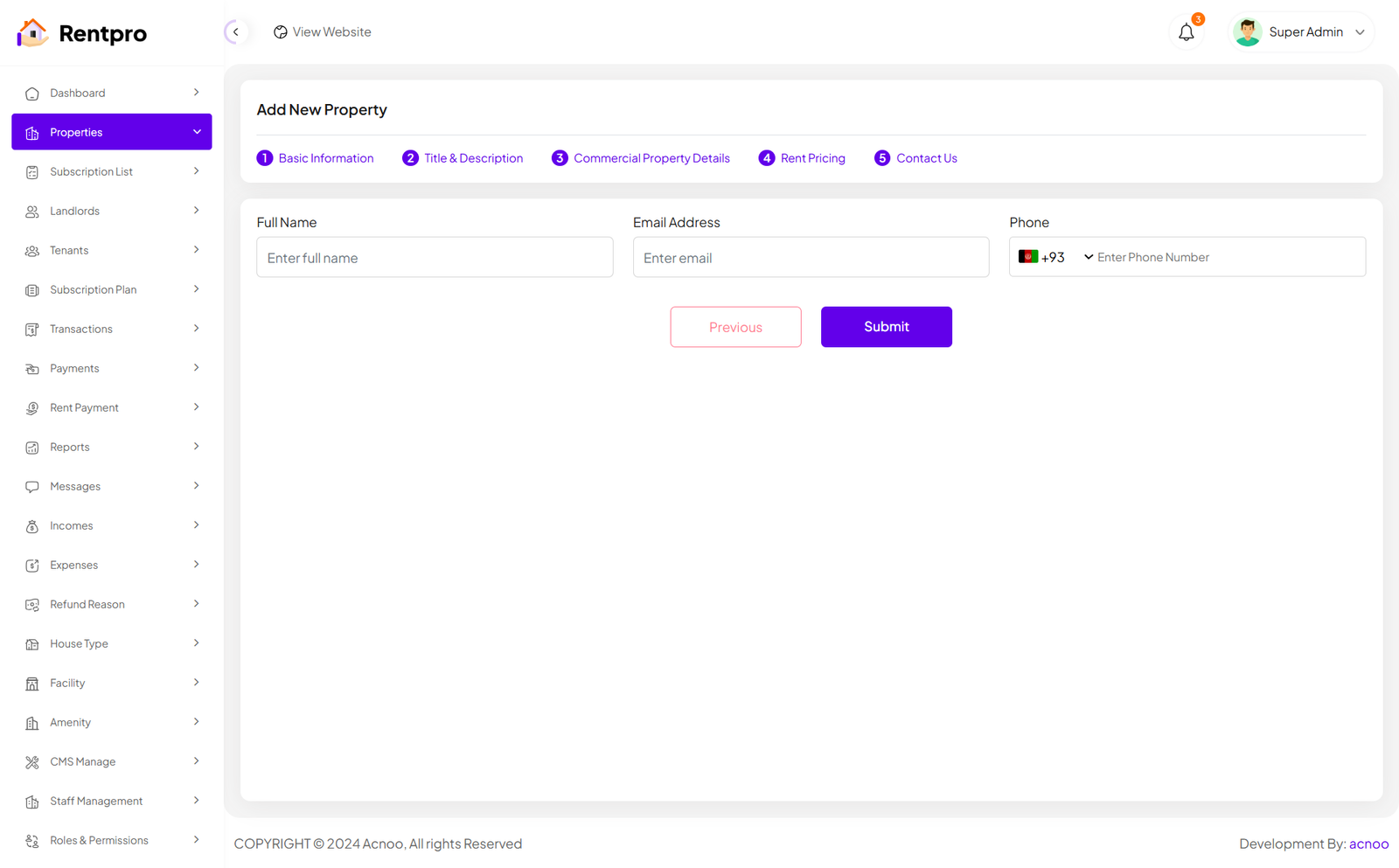
Task: Click the Super Admin avatar picture
Action: [1247, 32]
